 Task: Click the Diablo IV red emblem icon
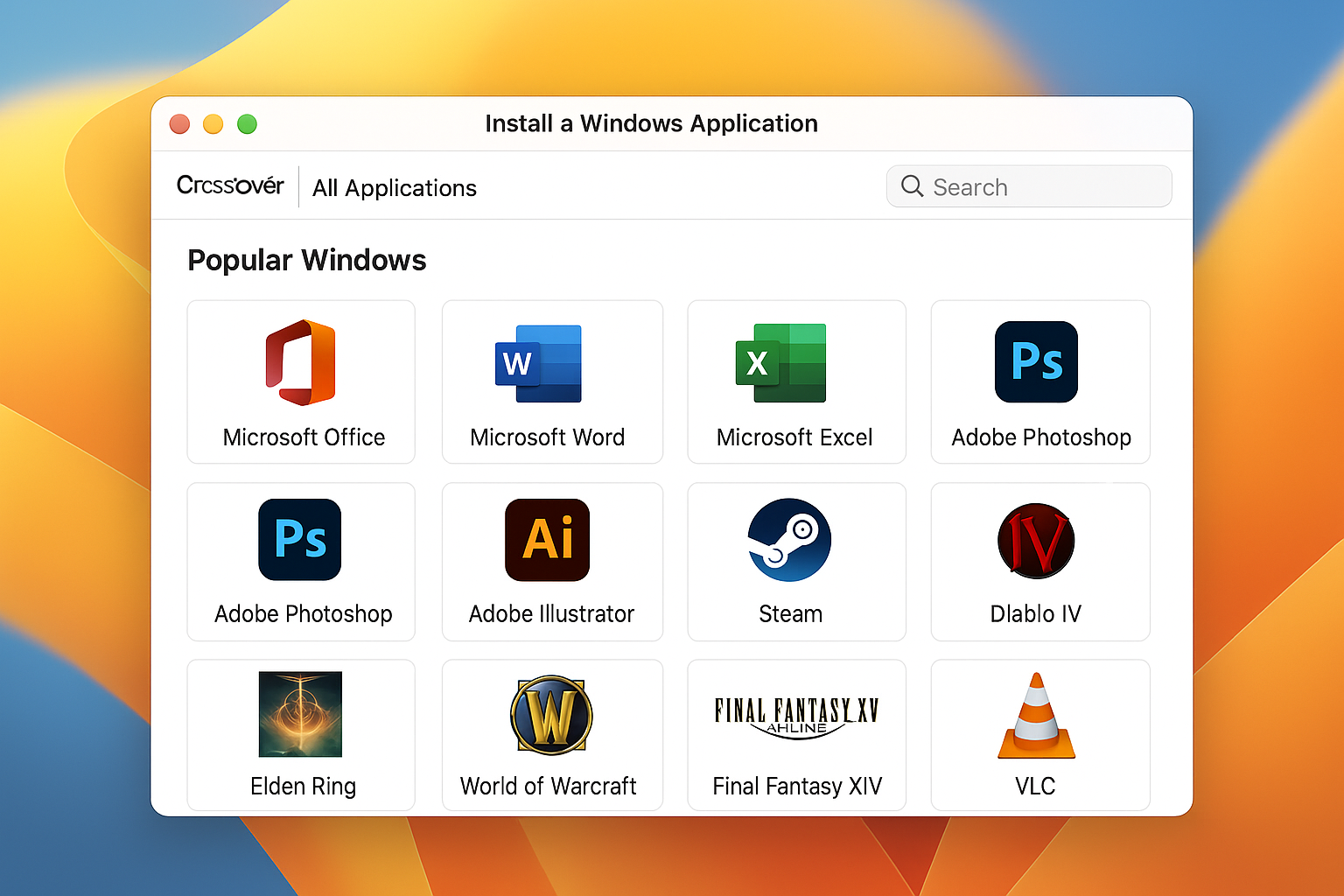tap(1036, 540)
